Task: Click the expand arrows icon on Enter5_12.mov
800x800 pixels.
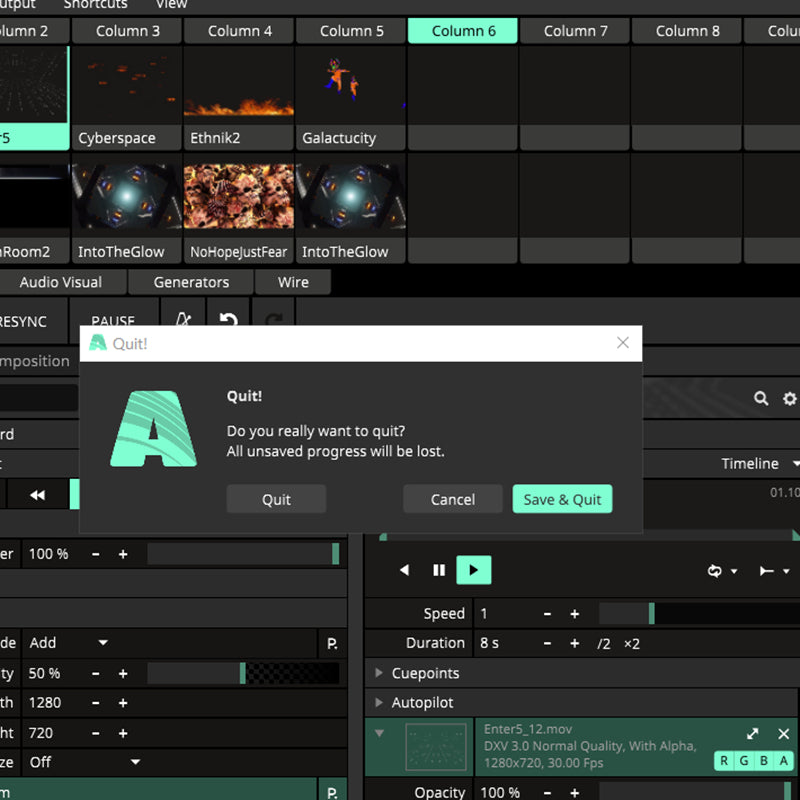Action: click(753, 734)
